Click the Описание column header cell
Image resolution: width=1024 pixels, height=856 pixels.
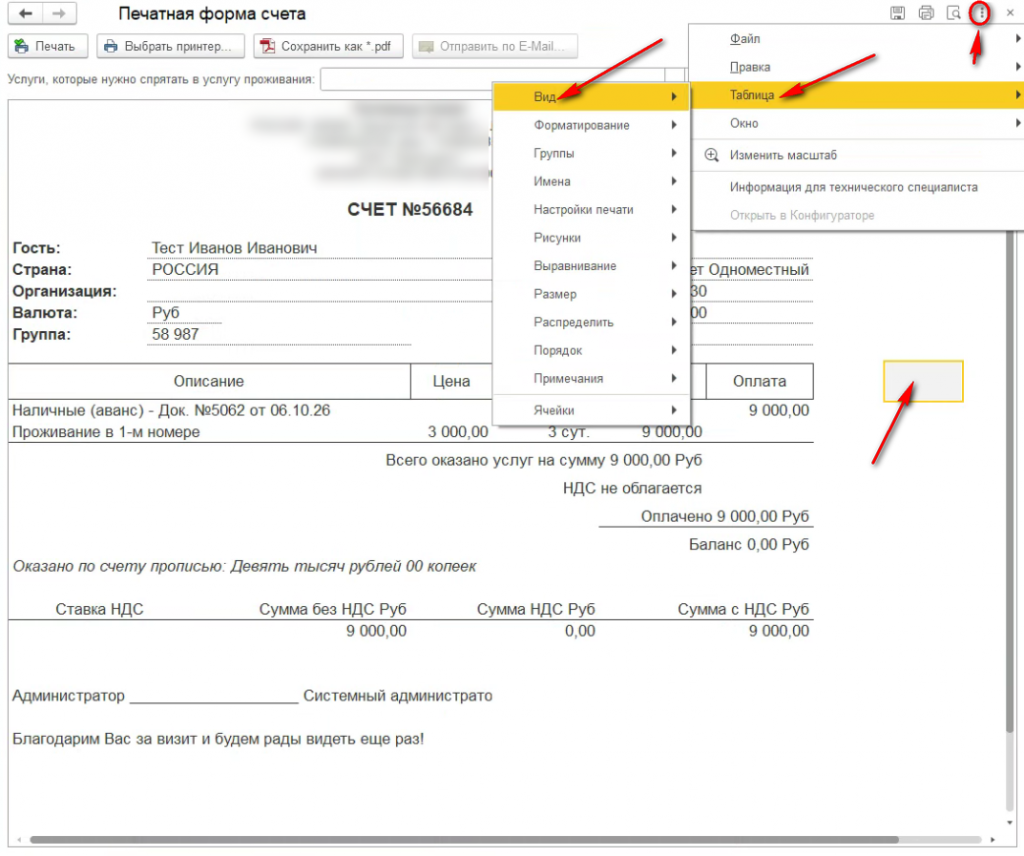point(209,381)
